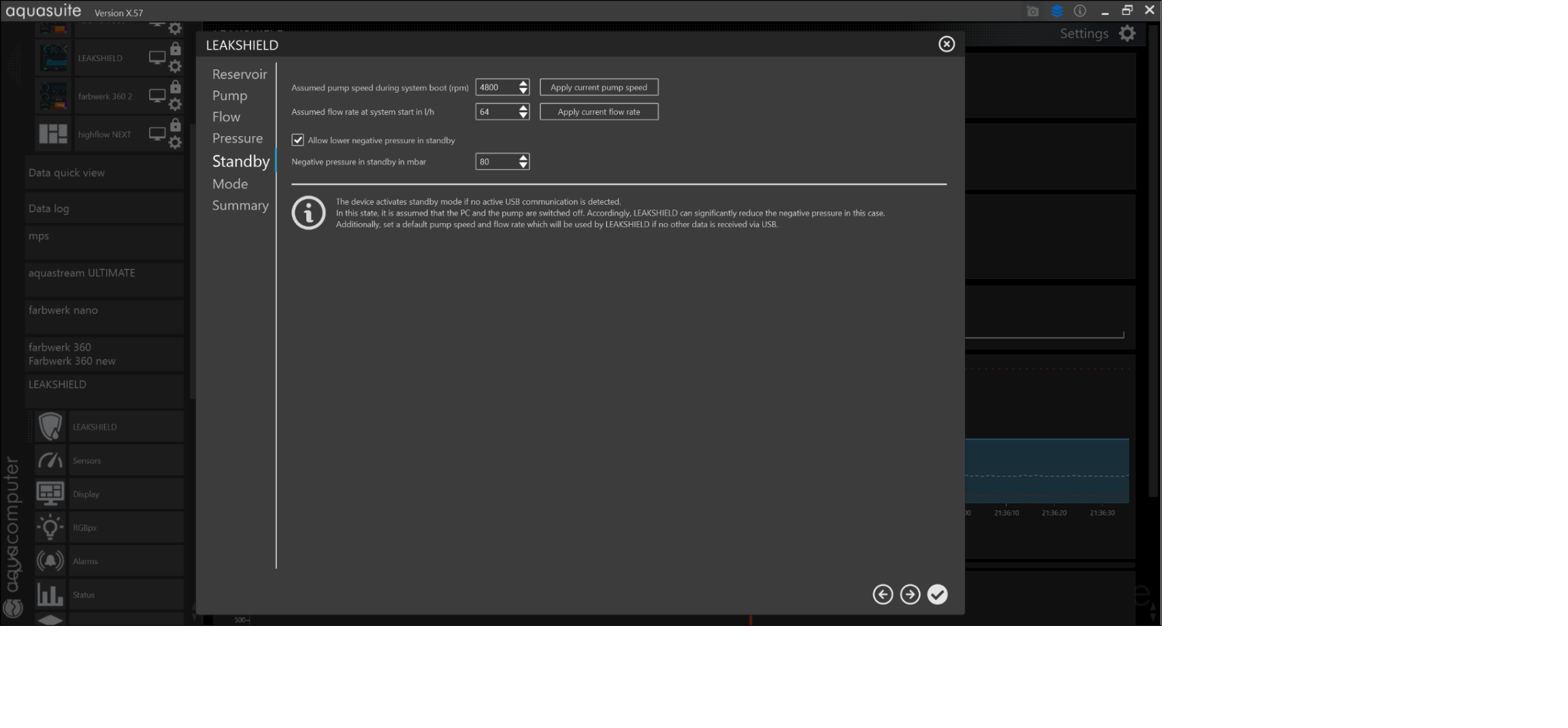Open the Status page label
The width and height of the screenshot is (1568, 728).
[x=84, y=595]
